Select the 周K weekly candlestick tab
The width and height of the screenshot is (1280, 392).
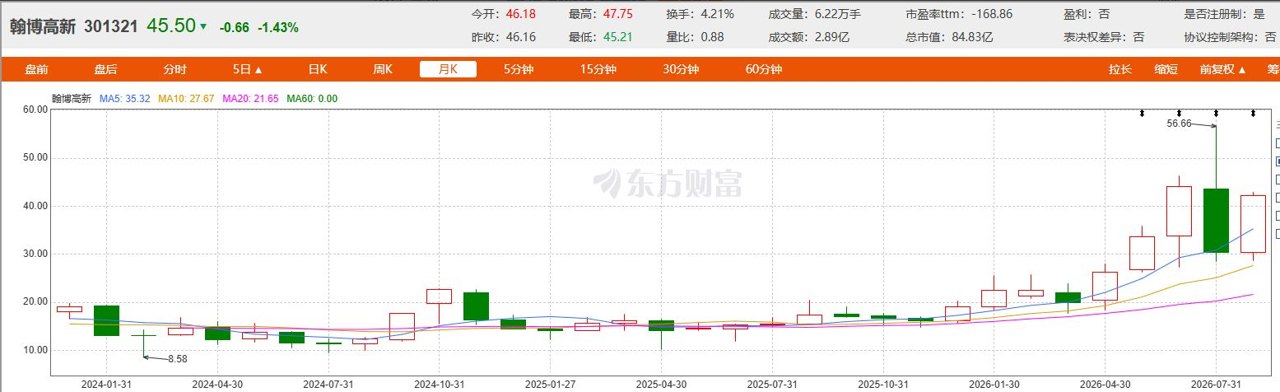382,70
